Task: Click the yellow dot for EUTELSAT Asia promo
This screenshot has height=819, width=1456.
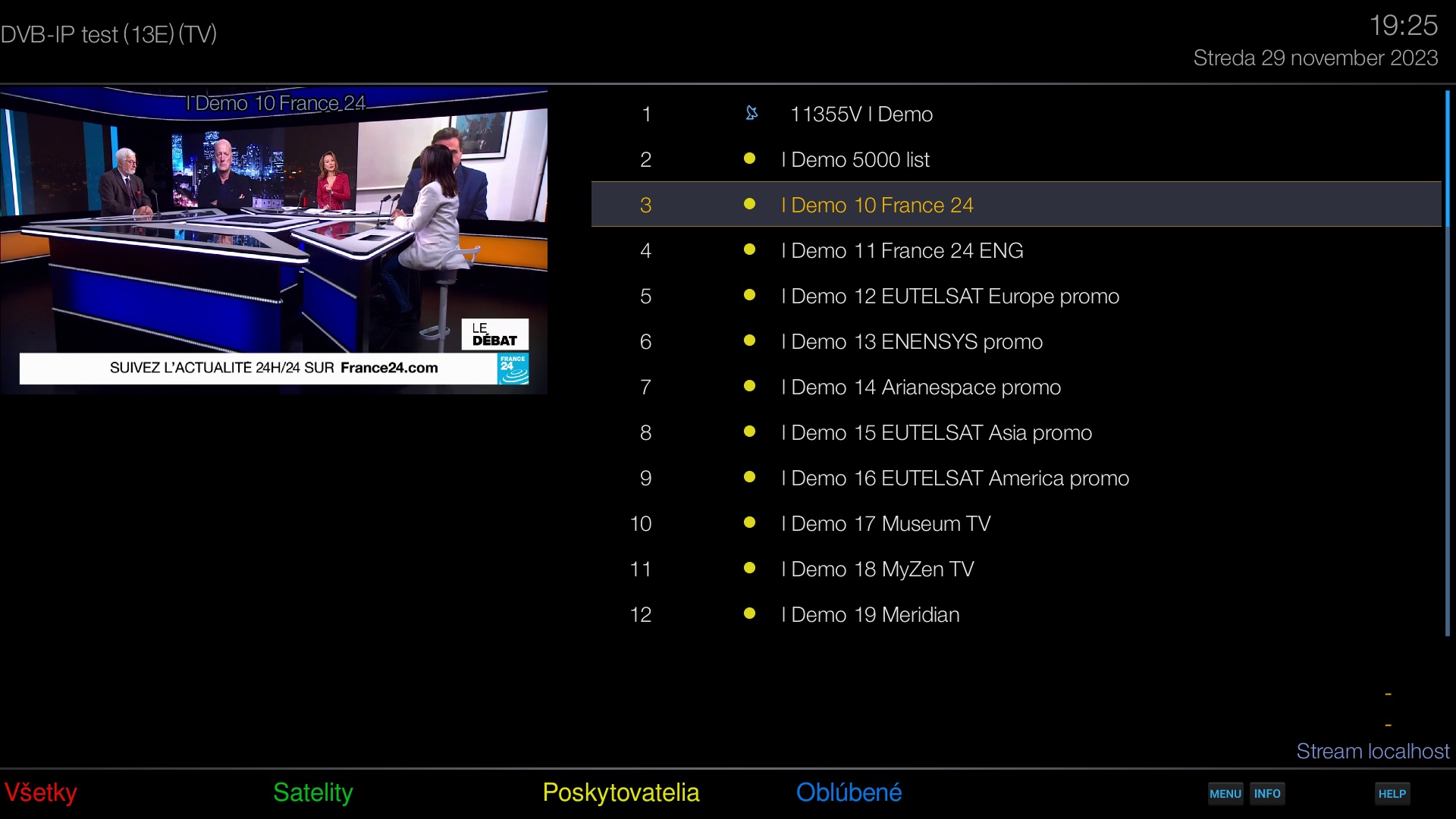Action: 749,431
